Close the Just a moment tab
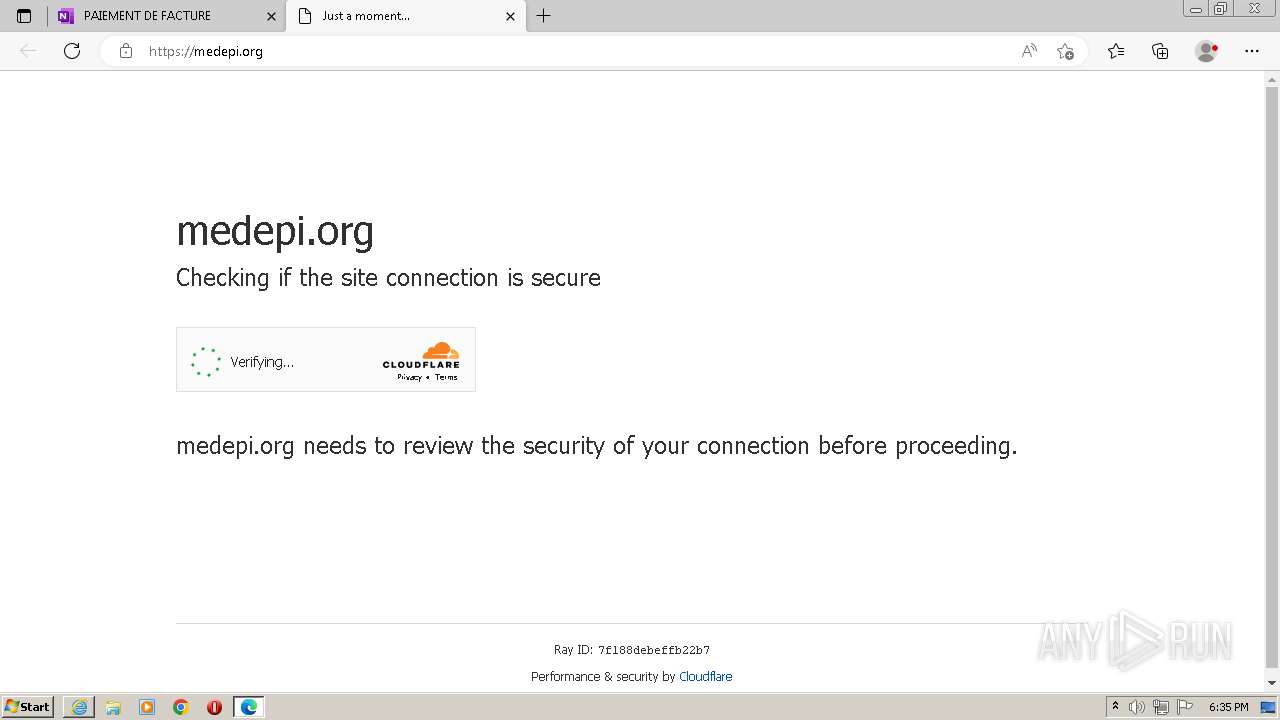Viewport: 1280px width, 720px height. pyautogui.click(x=510, y=16)
